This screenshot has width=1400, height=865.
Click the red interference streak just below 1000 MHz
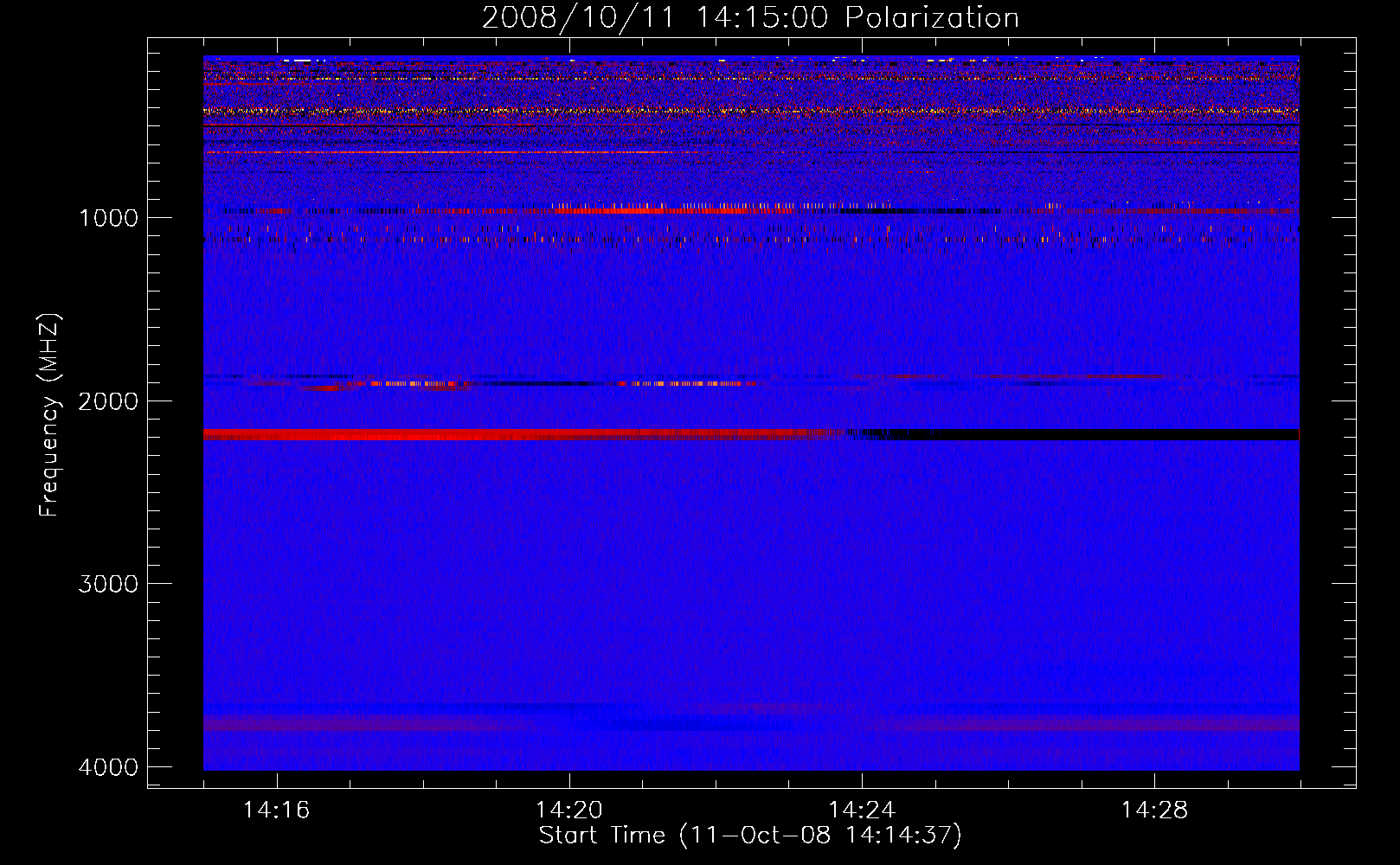click(675, 210)
